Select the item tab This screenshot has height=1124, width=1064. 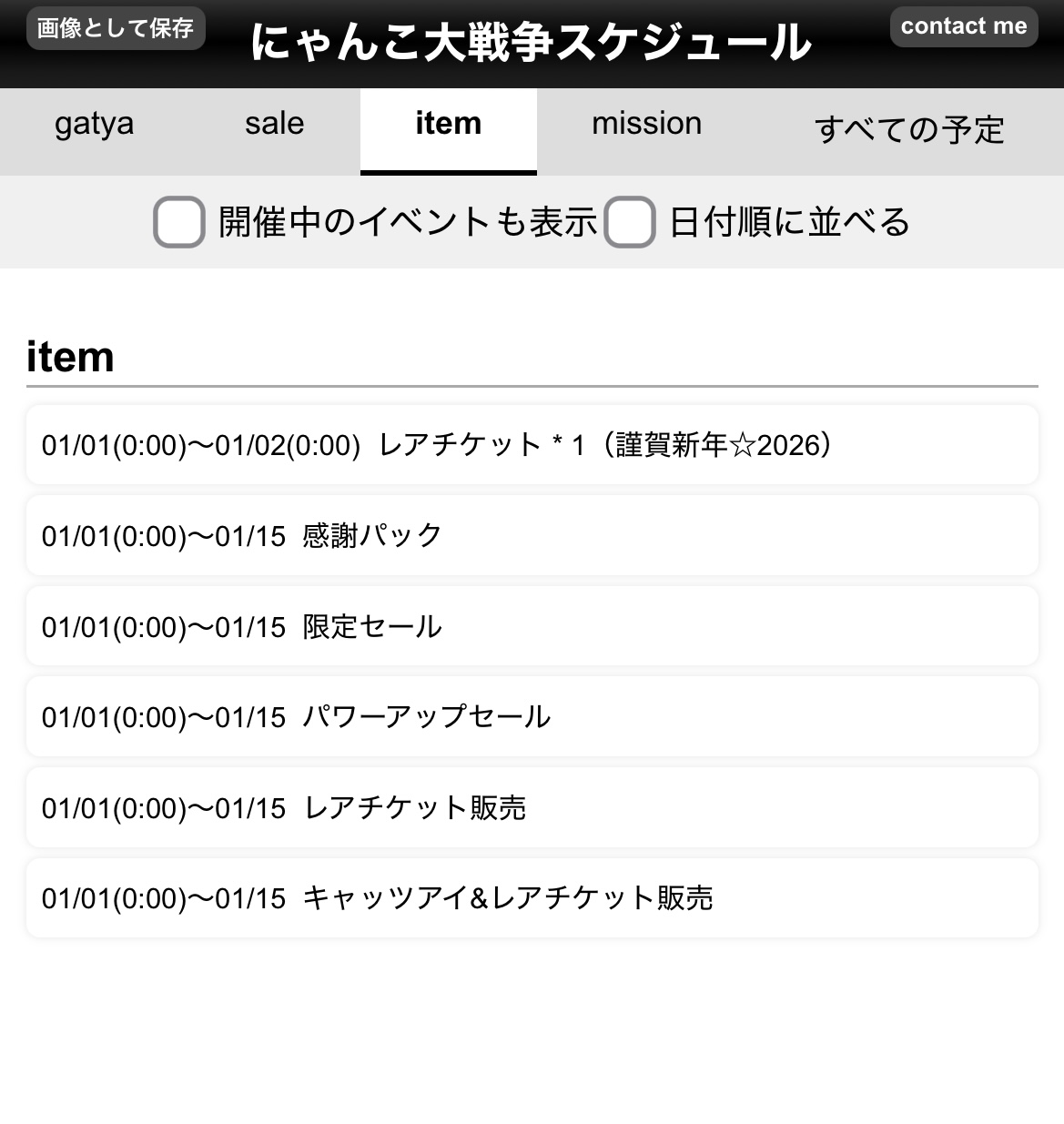click(448, 125)
